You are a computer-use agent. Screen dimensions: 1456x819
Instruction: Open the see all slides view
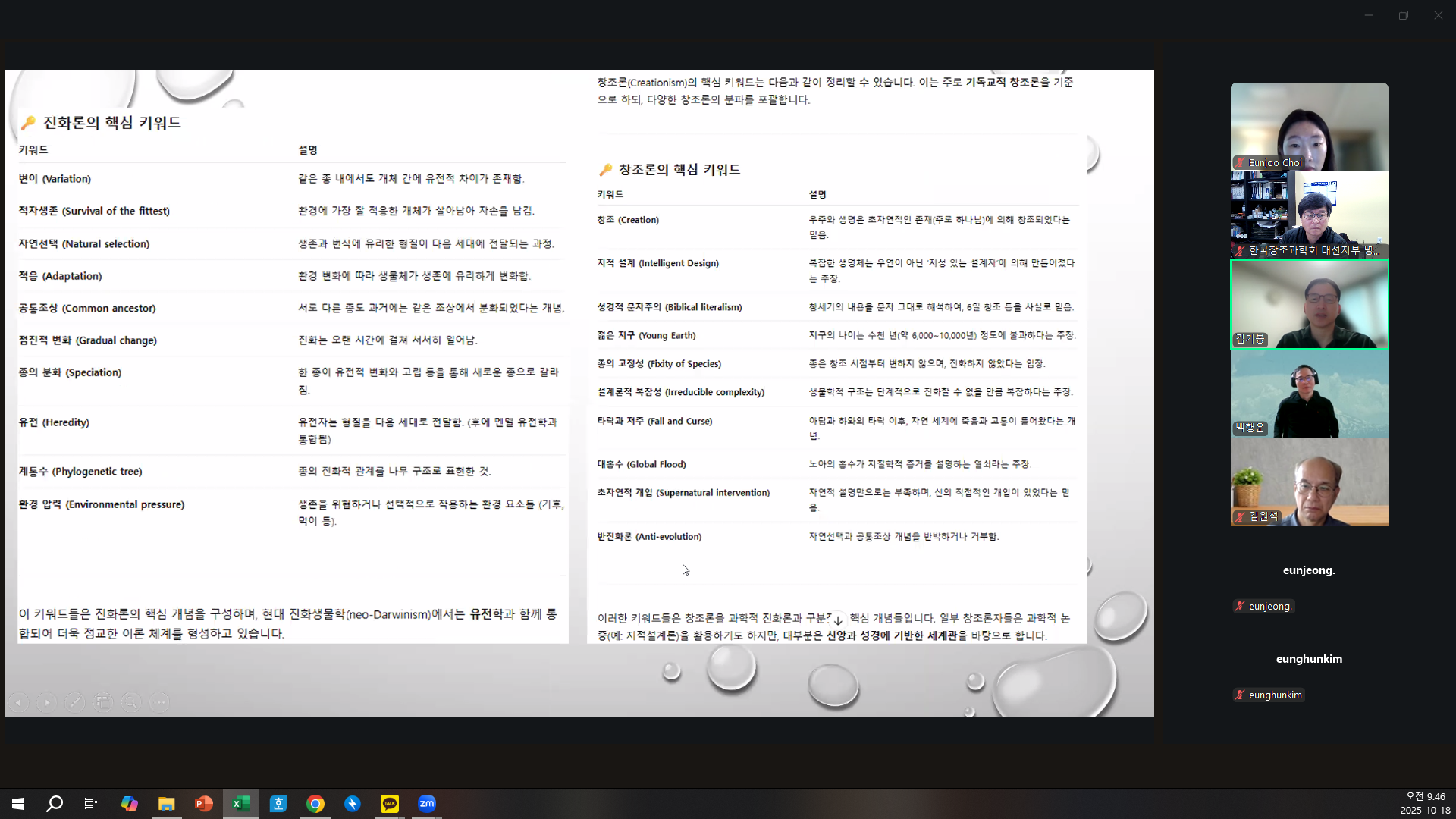pos(102,702)
